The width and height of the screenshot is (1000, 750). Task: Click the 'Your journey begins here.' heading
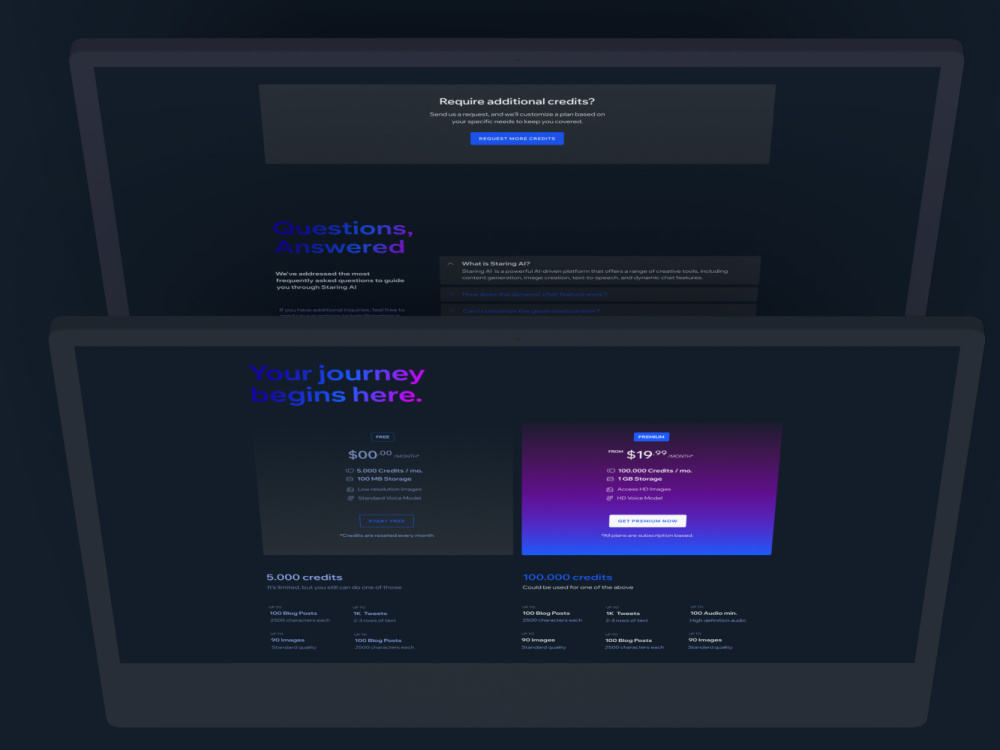point(337,384)
